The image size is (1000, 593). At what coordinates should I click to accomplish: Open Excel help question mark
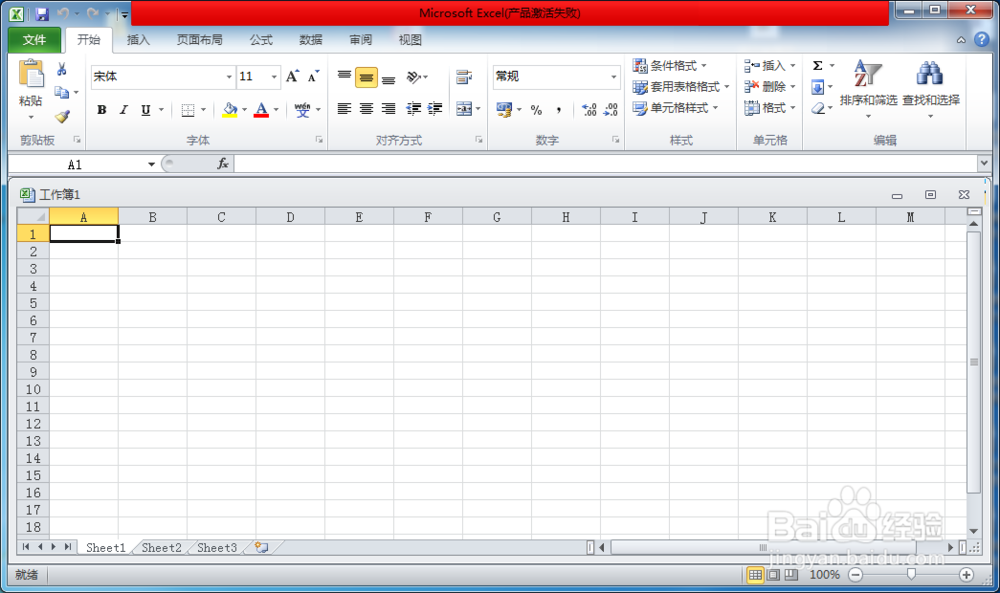coord(982,40)
